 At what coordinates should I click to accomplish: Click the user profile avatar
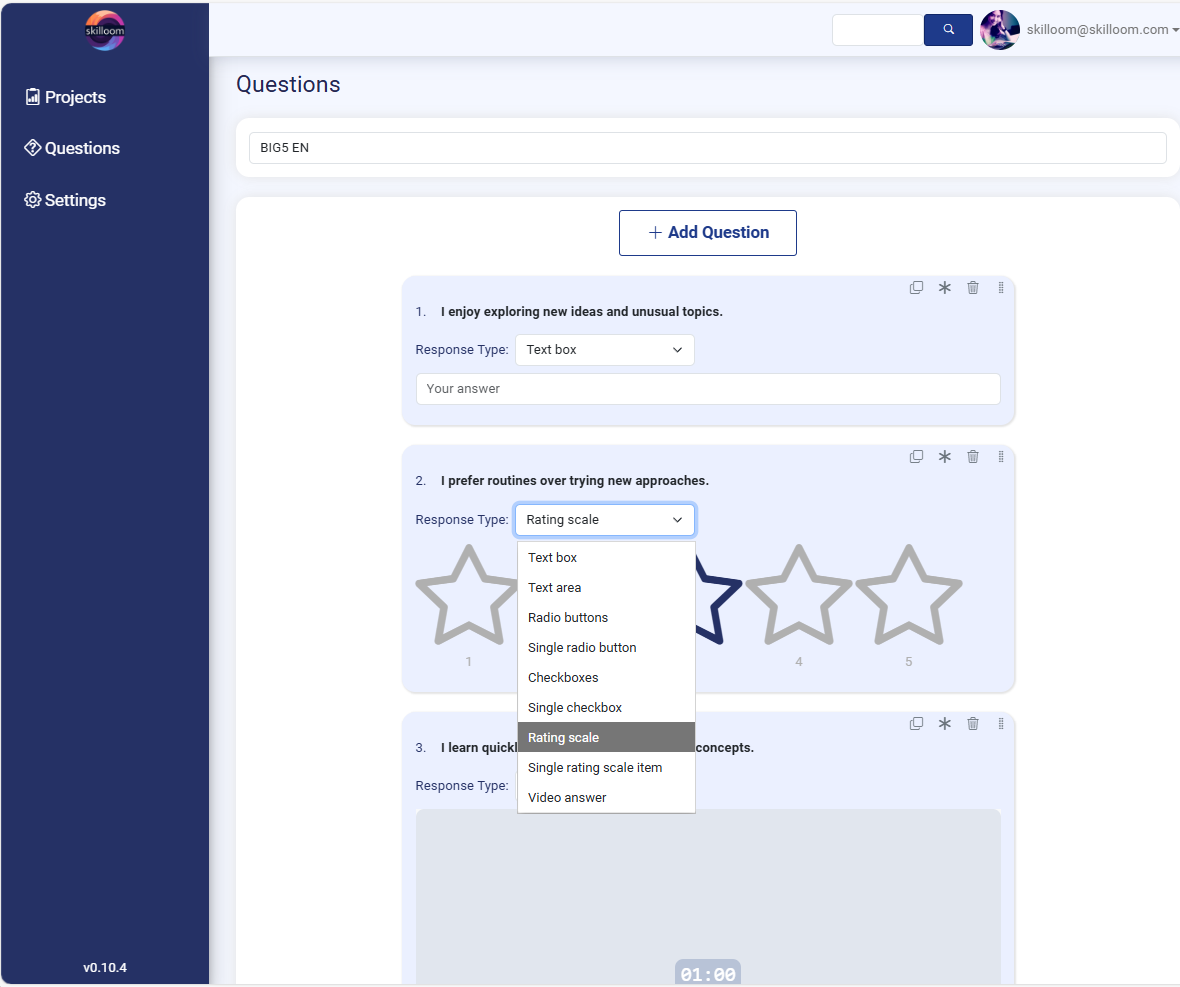coord(999,30)
